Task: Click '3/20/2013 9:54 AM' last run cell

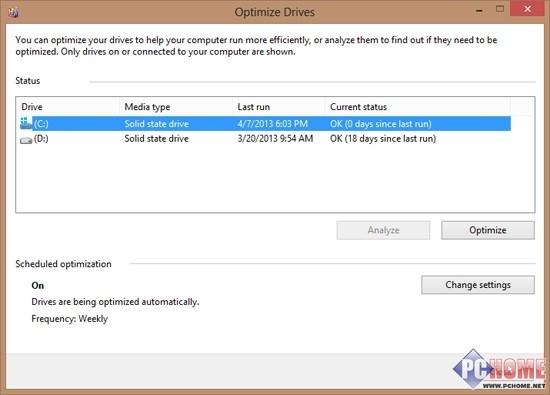Action: pyautogui.click(x=275, y=139)
